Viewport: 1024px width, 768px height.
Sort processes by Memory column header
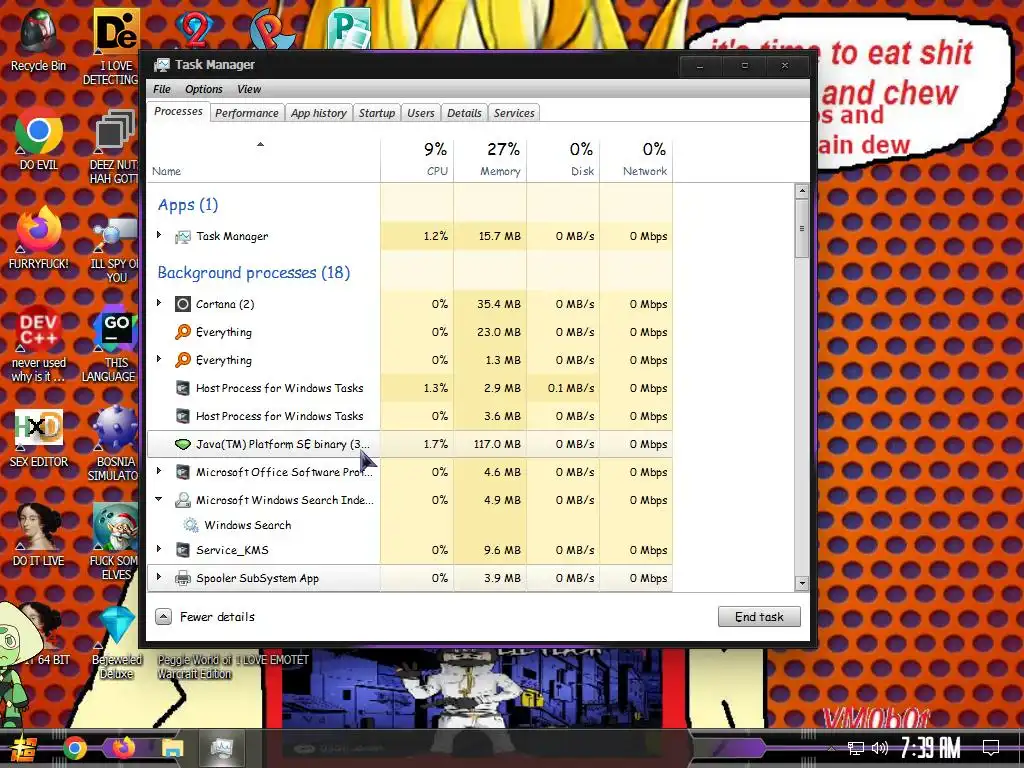pyautogui.click(x=490, y=159)
